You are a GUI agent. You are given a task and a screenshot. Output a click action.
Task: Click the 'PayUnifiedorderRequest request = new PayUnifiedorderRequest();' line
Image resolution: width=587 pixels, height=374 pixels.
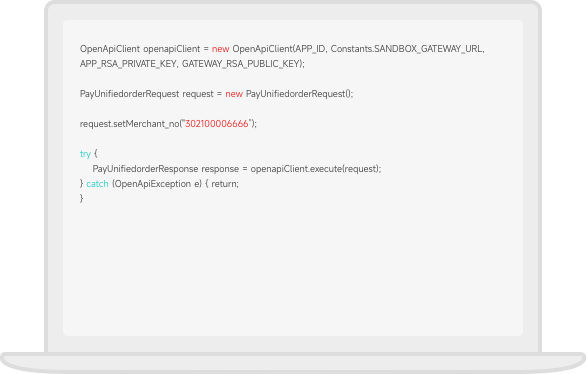pyautogui.click(x=216, y=94)
